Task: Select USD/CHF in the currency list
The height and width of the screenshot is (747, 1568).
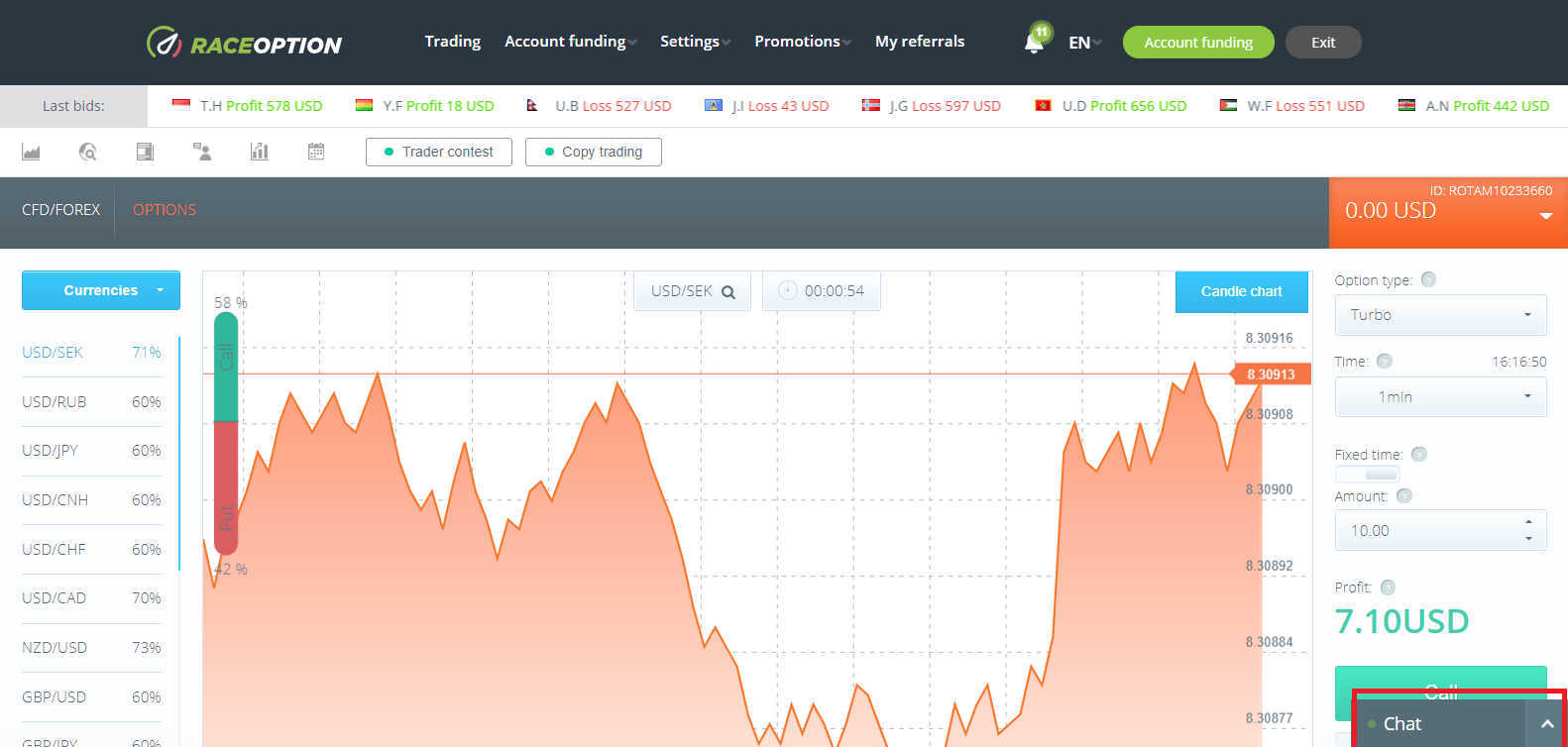Action: click(x=91, y=550)
